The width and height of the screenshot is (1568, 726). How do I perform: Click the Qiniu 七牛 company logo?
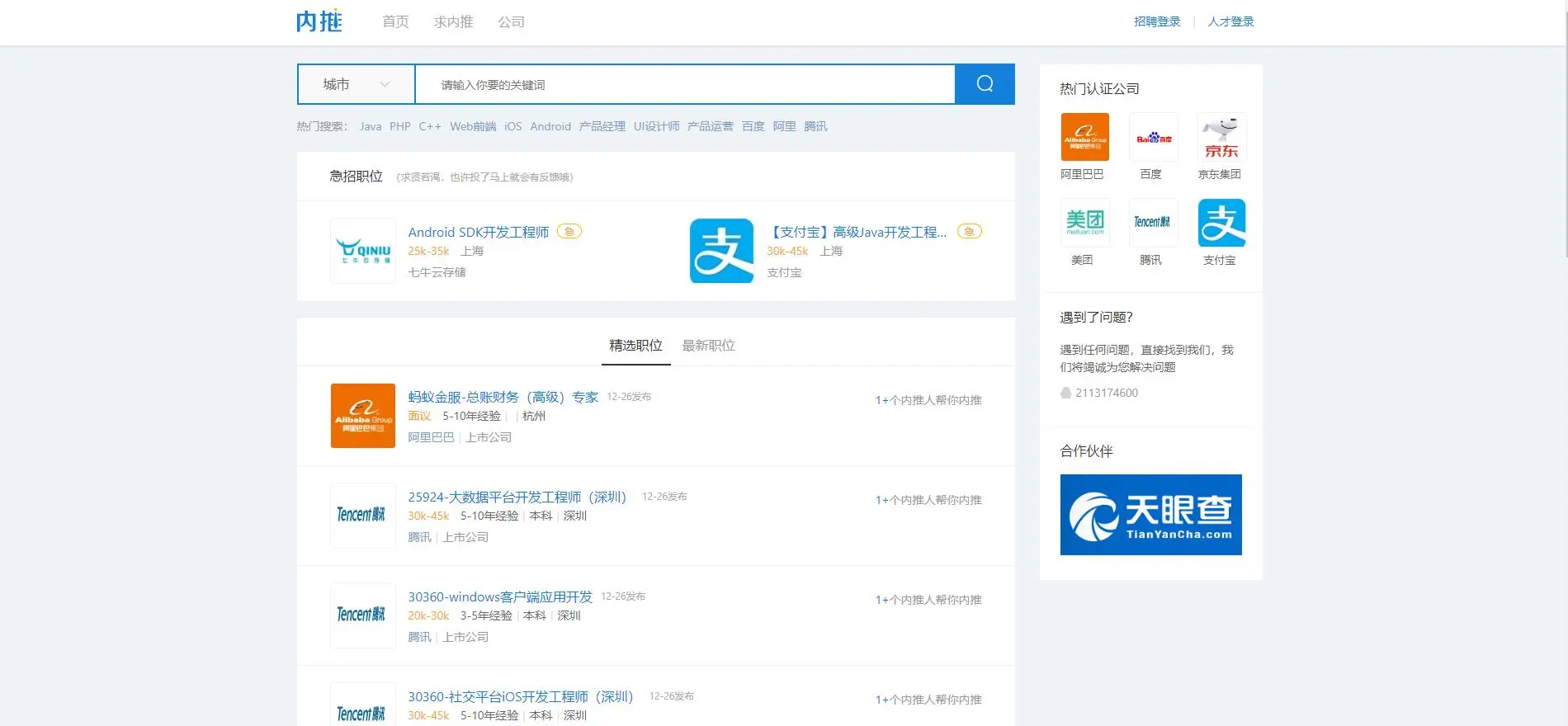(x=363, y=251)
